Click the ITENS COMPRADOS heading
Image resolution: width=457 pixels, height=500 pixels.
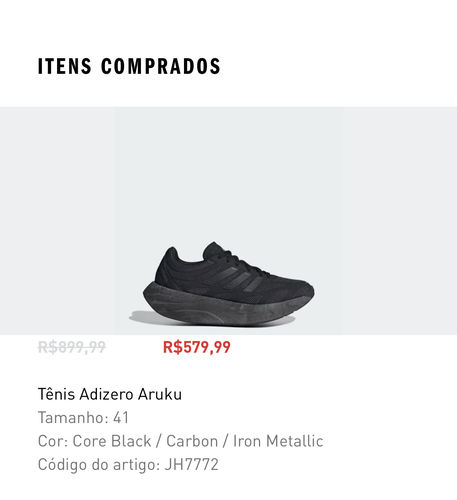pos(129,66)
